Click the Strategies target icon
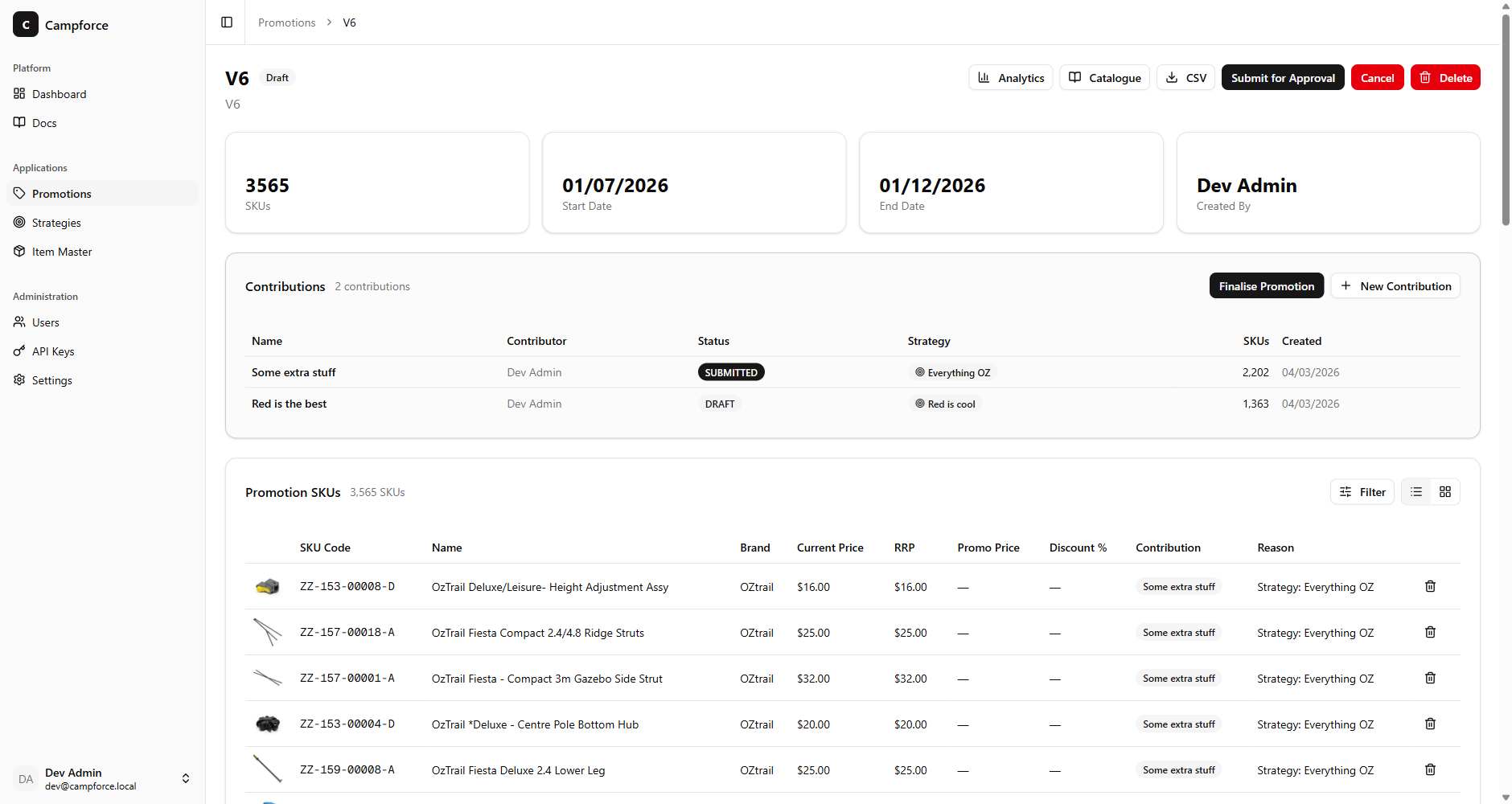1512x804 pixels. (x=19, y=222)
